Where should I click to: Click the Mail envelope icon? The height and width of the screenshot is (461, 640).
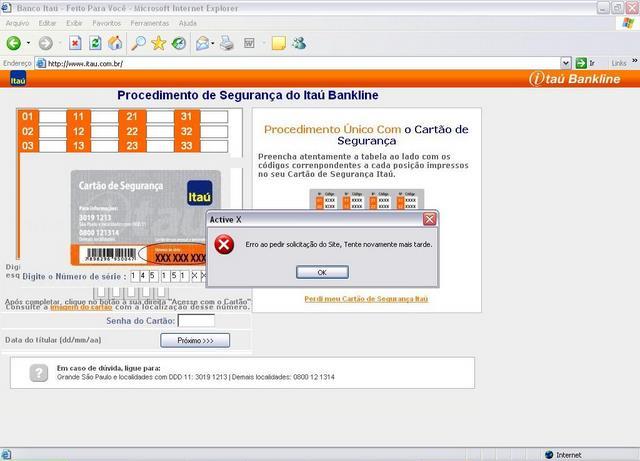(202, 43)
